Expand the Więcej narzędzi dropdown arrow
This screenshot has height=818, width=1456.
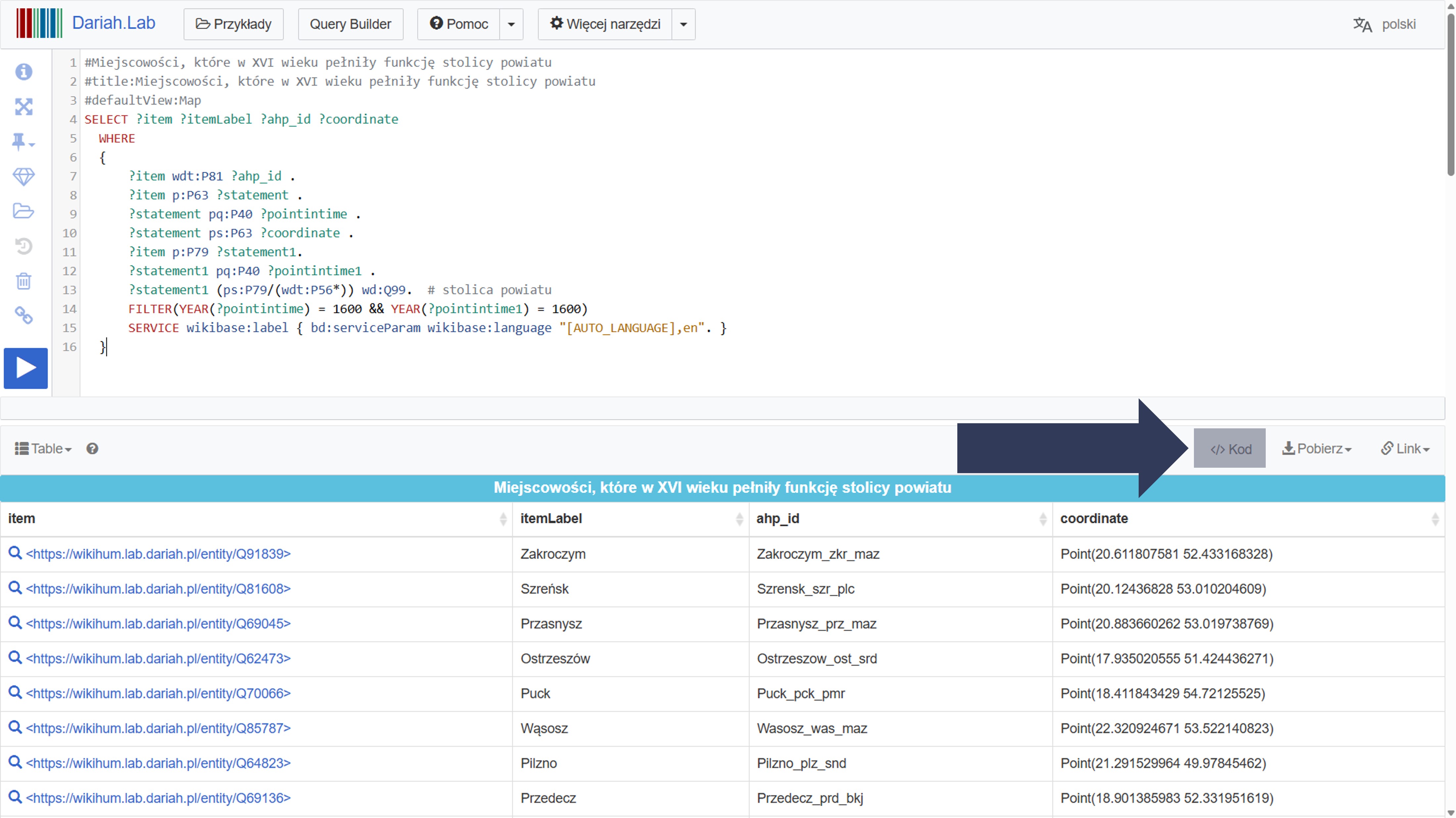(x=683, y=24)
